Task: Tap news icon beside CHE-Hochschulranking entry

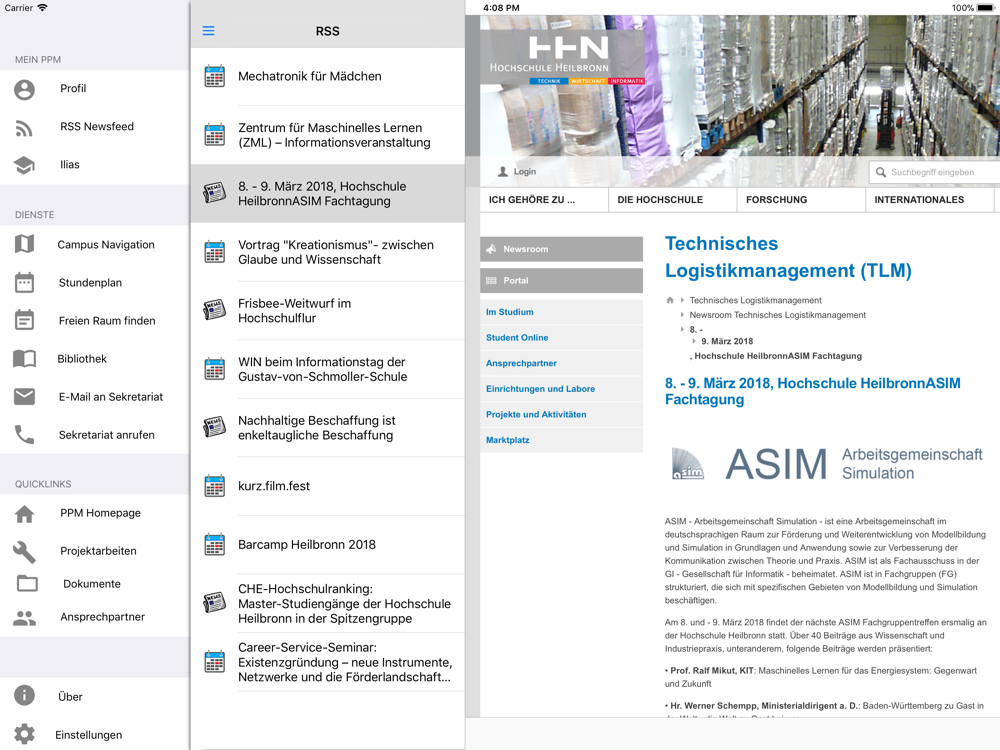Action: point(214,603)
